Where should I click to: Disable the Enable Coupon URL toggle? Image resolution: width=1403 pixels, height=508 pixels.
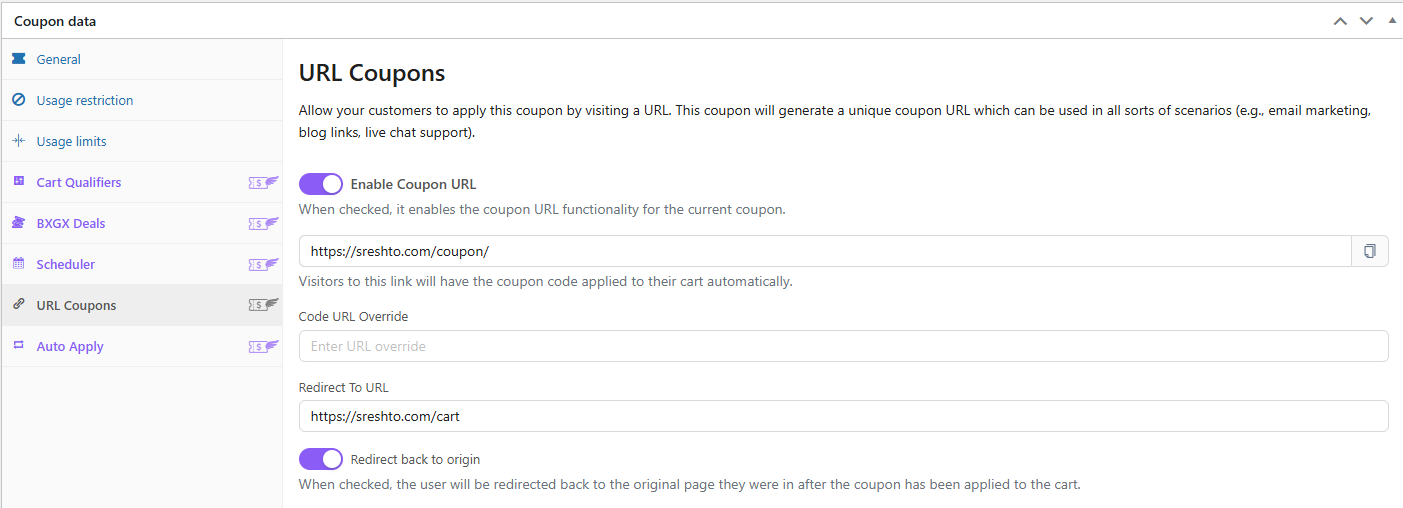click(321, 184)
